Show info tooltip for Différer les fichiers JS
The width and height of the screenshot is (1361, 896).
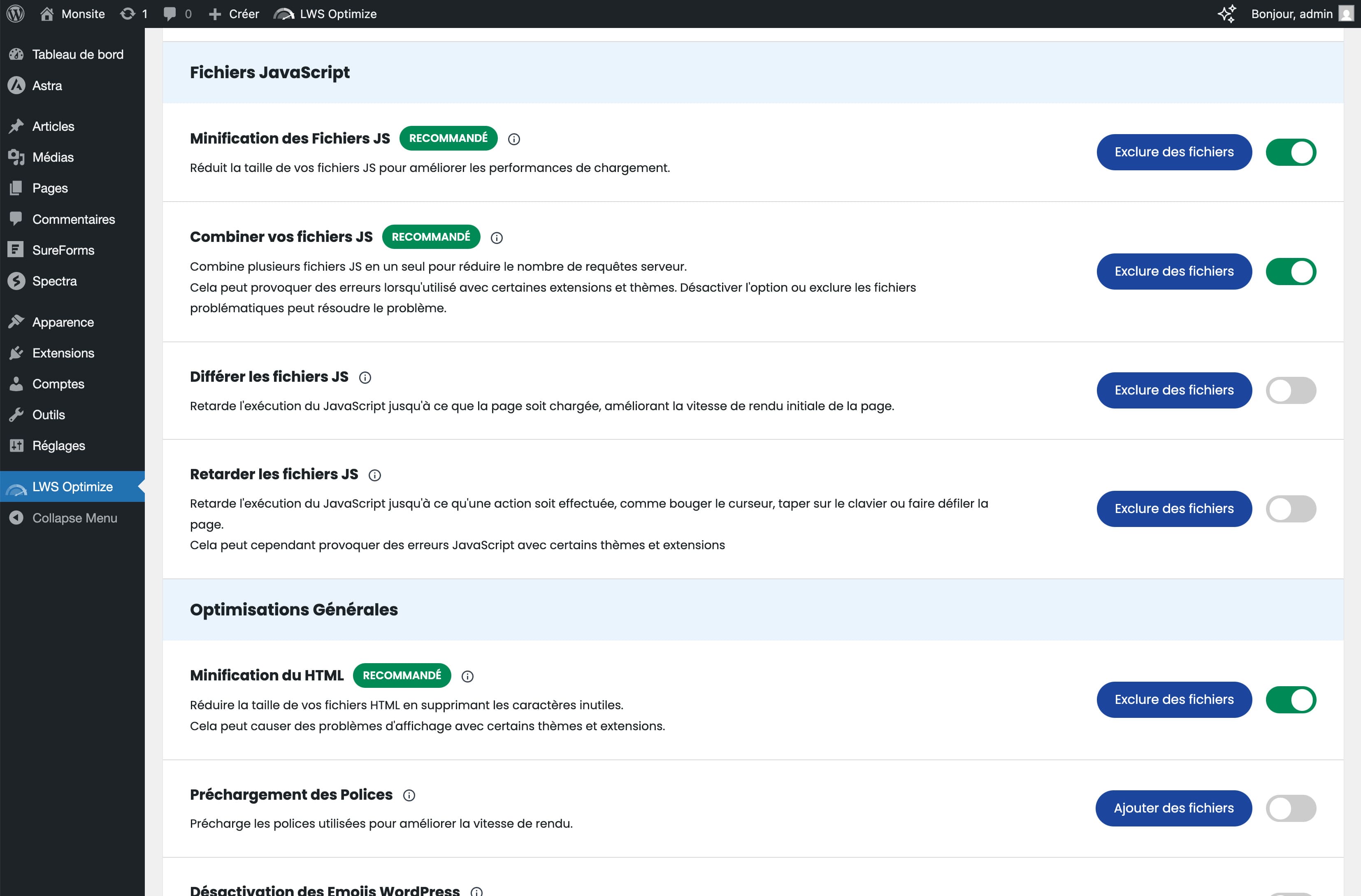[365, 377]
